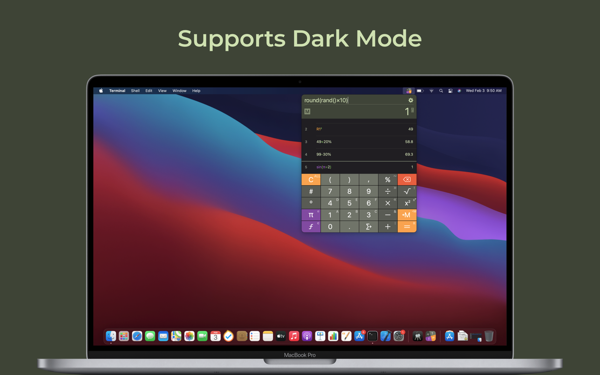This screenshot has height=375, width=600.
Task: Insert pi with the purple π key
Action: pos(311,215)
